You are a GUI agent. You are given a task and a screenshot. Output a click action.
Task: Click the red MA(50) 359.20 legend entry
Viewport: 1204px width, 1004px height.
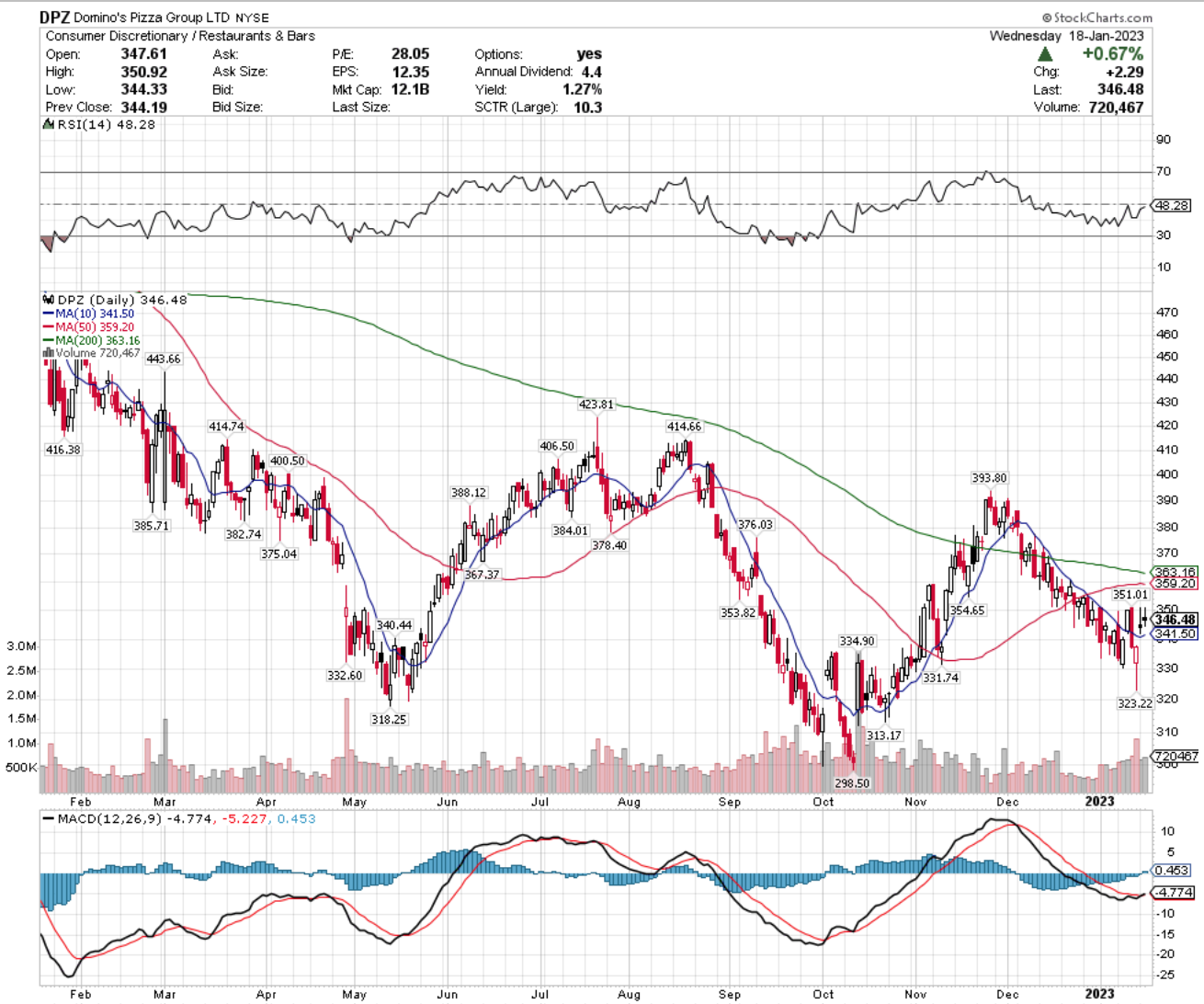click(88, 326)
